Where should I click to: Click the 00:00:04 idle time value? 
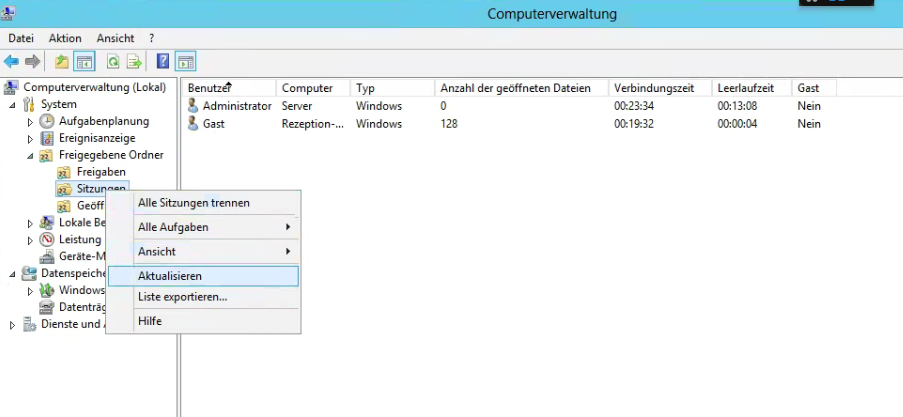(x=737, y=123)
